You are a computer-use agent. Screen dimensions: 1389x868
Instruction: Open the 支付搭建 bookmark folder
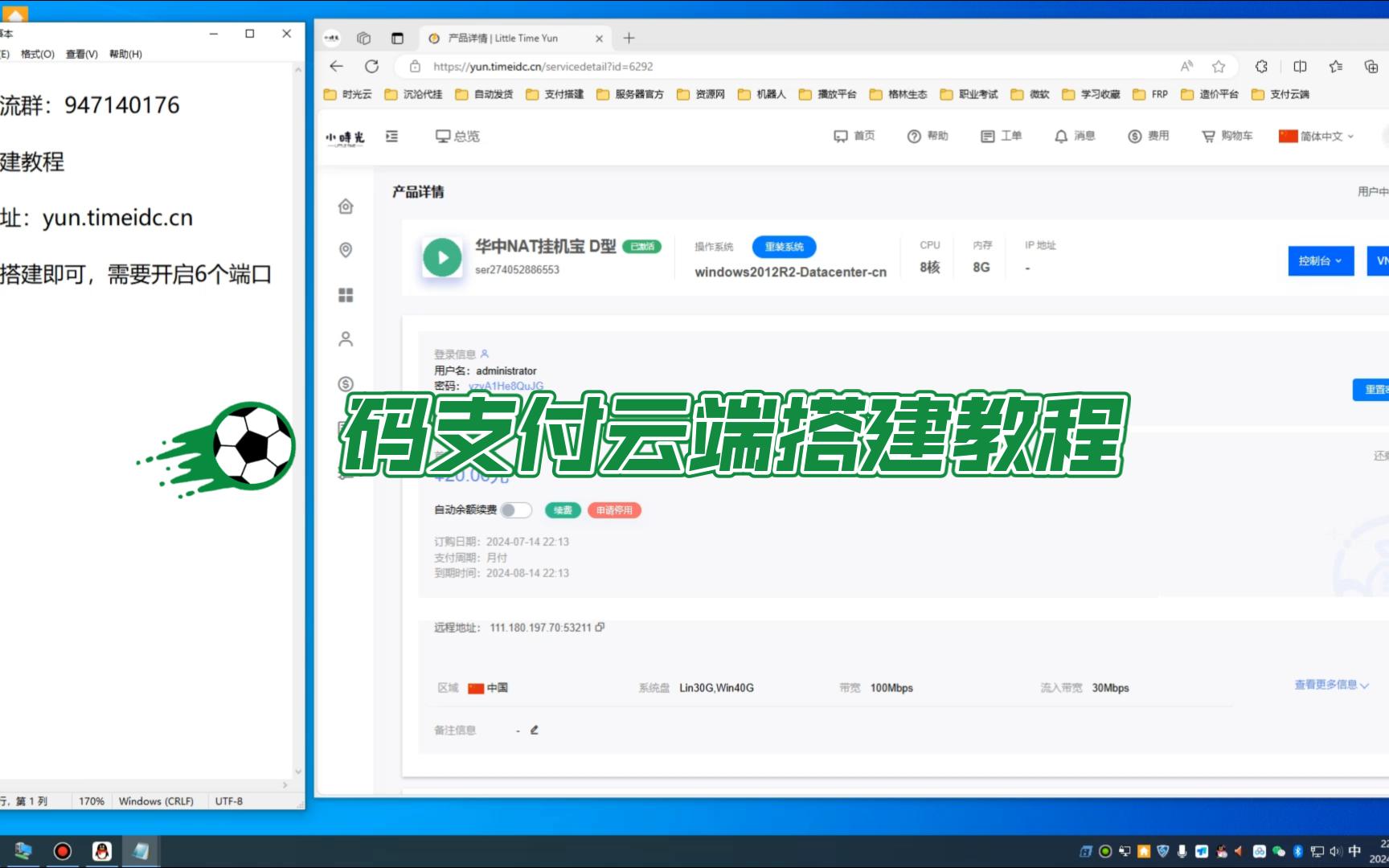[x=555, y=94]
